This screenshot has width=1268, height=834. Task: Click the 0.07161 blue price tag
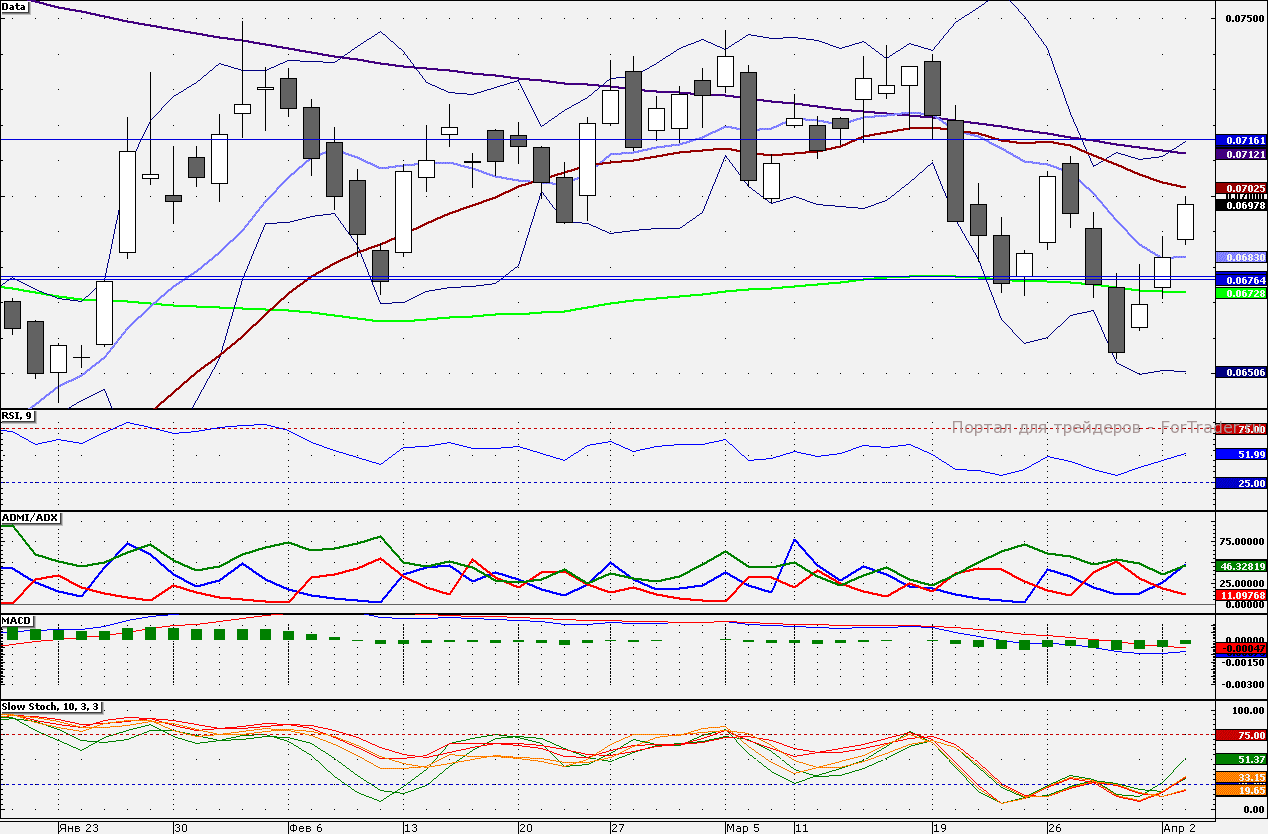[x=1240, y=141]
